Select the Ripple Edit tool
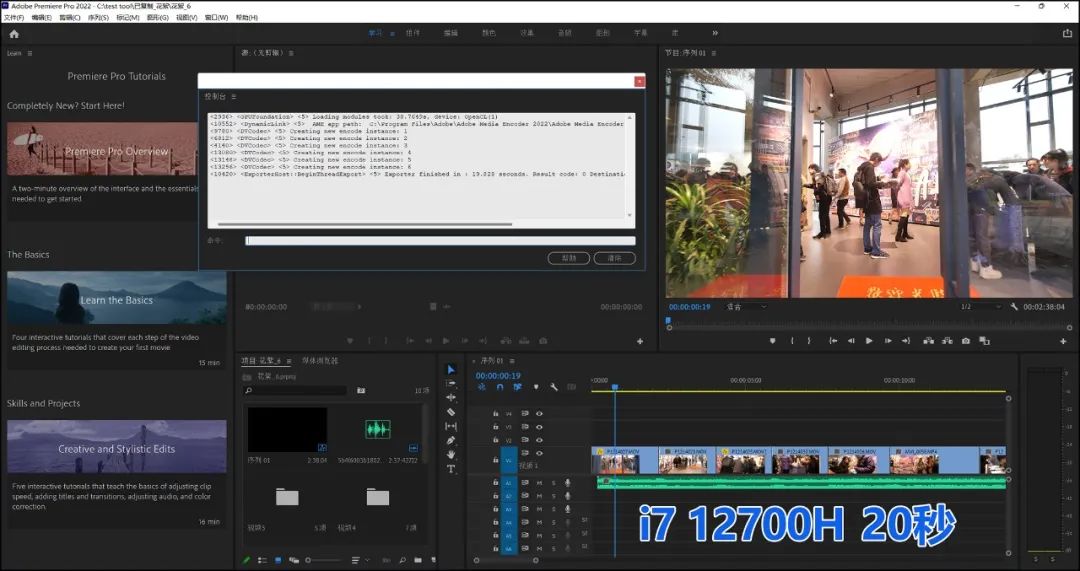This screenshot has height=571, width=1080. 451,397
